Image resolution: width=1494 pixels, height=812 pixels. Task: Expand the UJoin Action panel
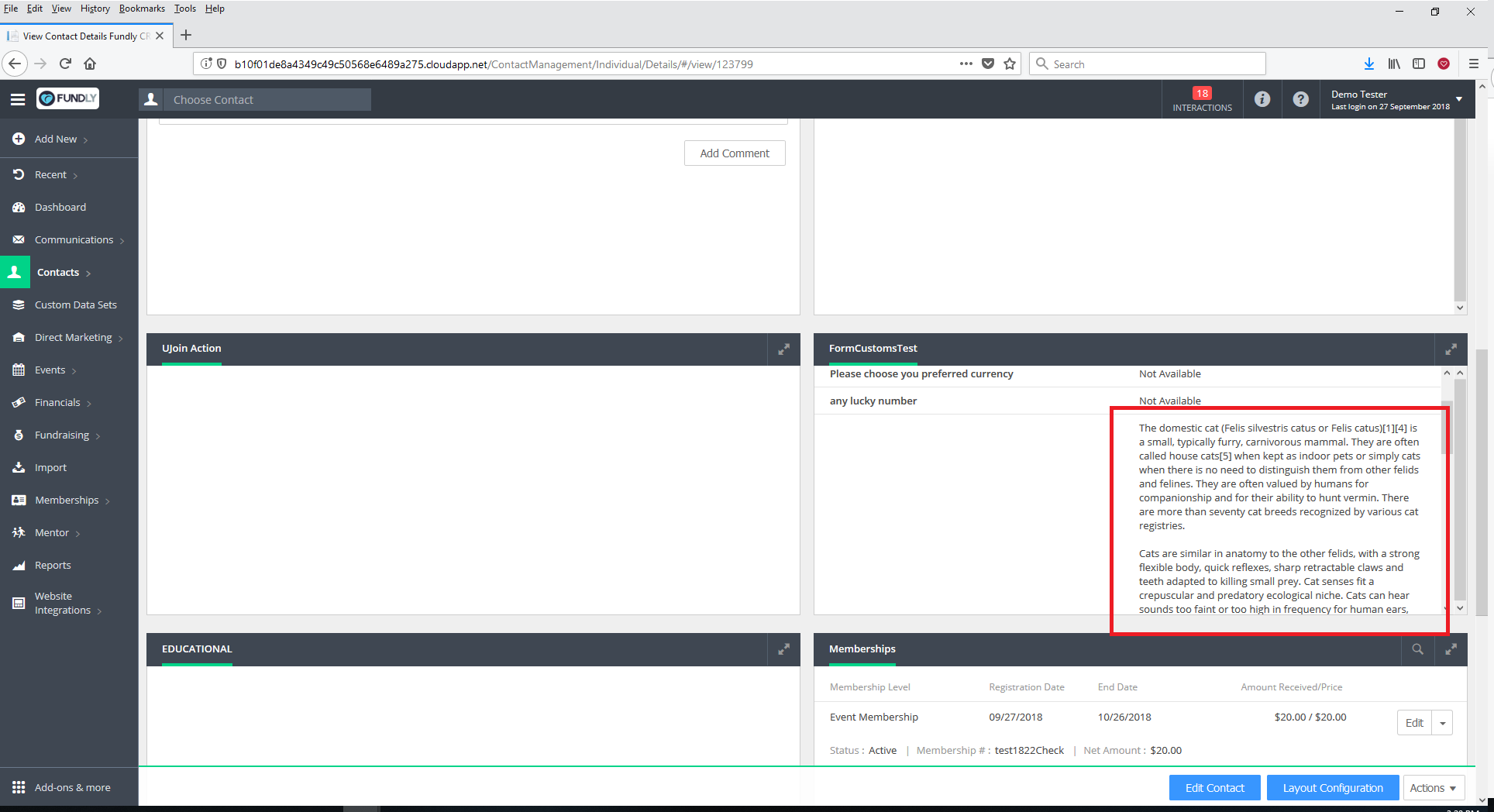783,349
